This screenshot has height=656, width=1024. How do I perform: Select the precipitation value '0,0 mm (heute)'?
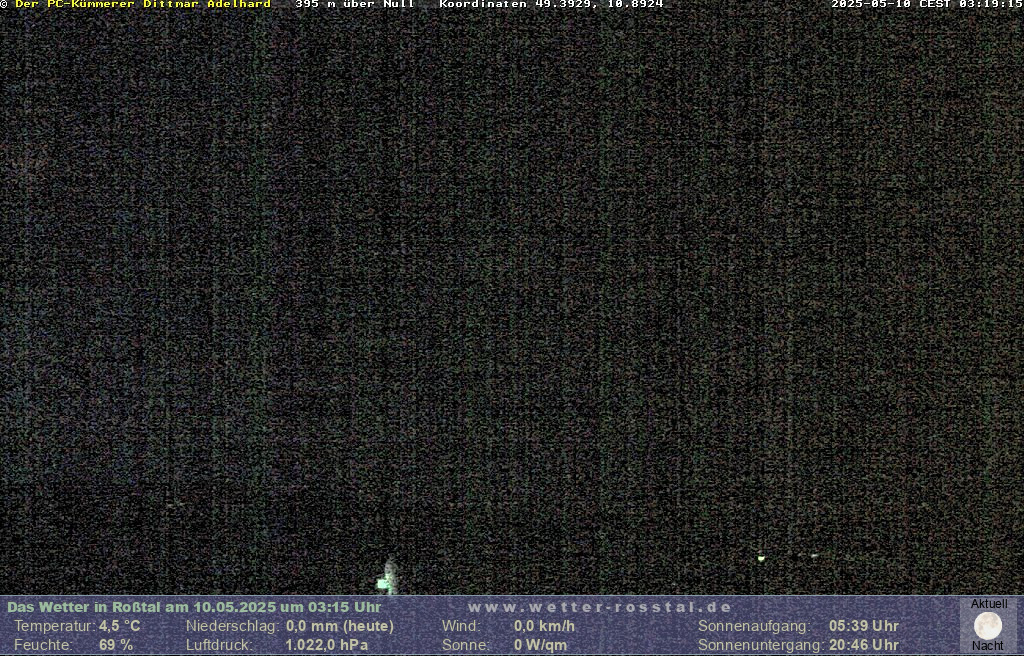(x=340, y=626)
